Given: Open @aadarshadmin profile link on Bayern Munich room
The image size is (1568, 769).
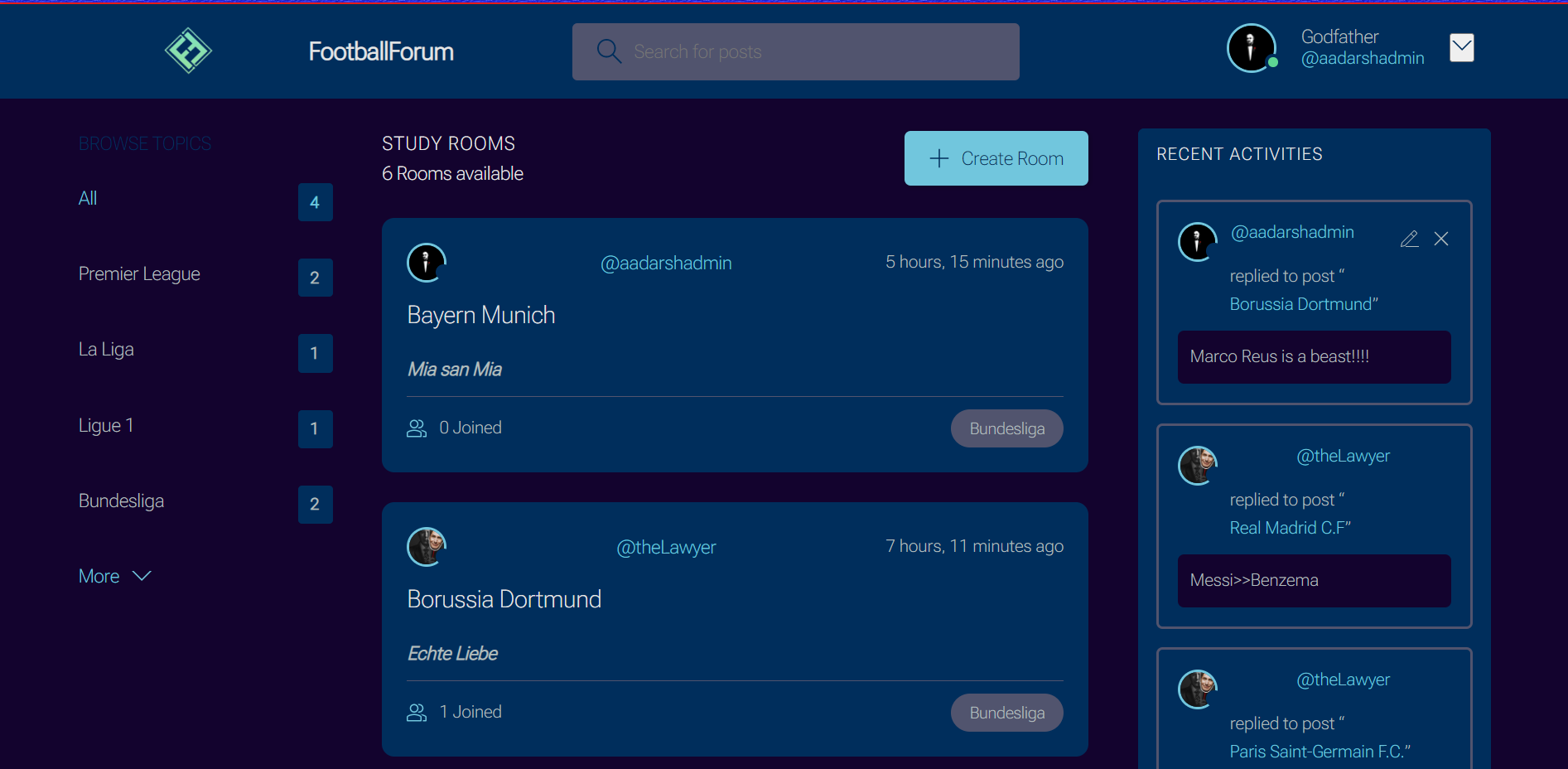Looking at the screenshot, I should 666,263.
